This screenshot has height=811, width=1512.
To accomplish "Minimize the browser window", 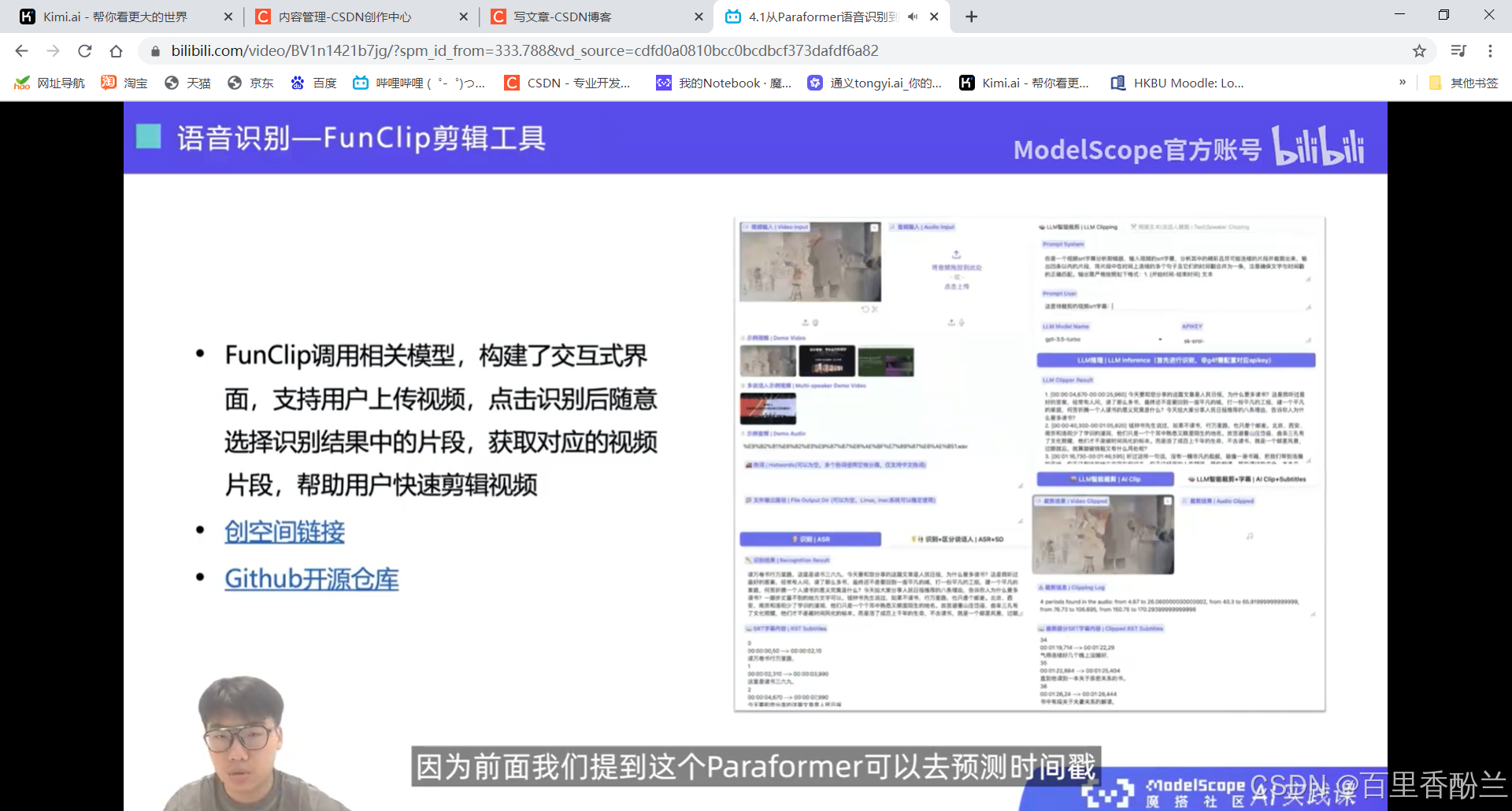I will pyautogui.click(x=1399, y=15).
